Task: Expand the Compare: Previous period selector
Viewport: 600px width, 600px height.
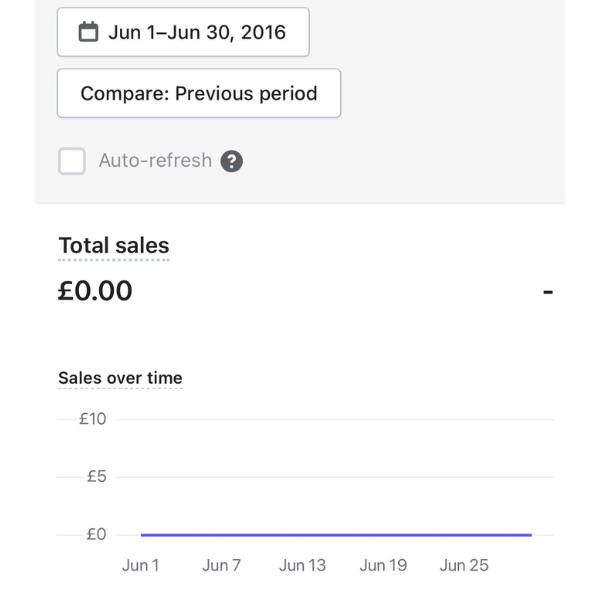Action: click(199, 93)
